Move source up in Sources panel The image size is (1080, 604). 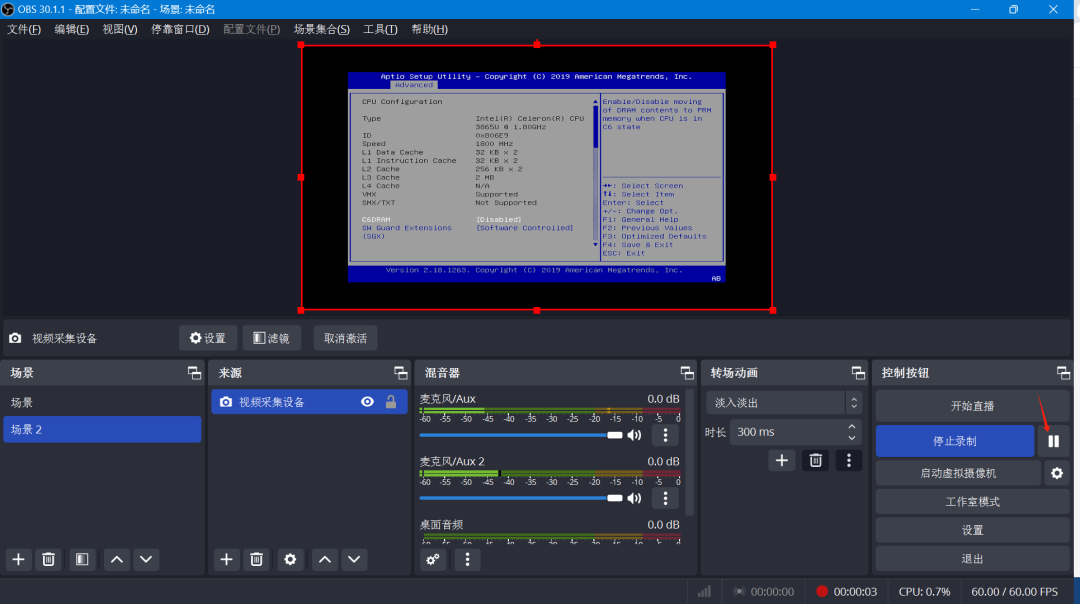coord(325,559)
